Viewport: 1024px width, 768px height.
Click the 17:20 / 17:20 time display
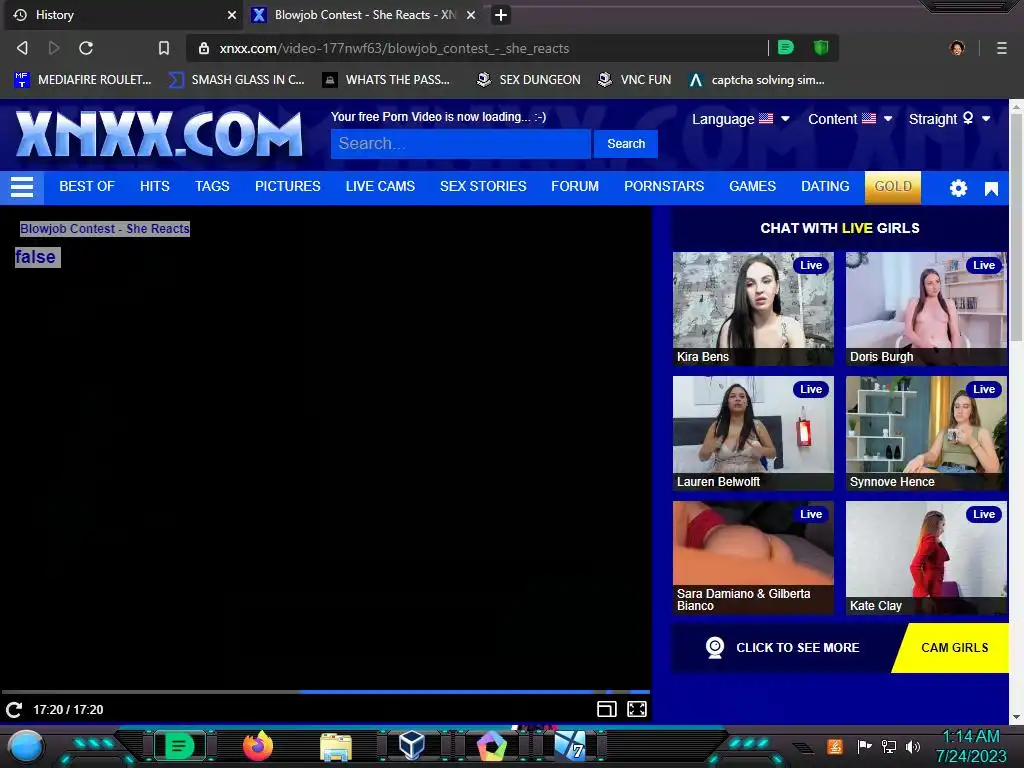68,709
